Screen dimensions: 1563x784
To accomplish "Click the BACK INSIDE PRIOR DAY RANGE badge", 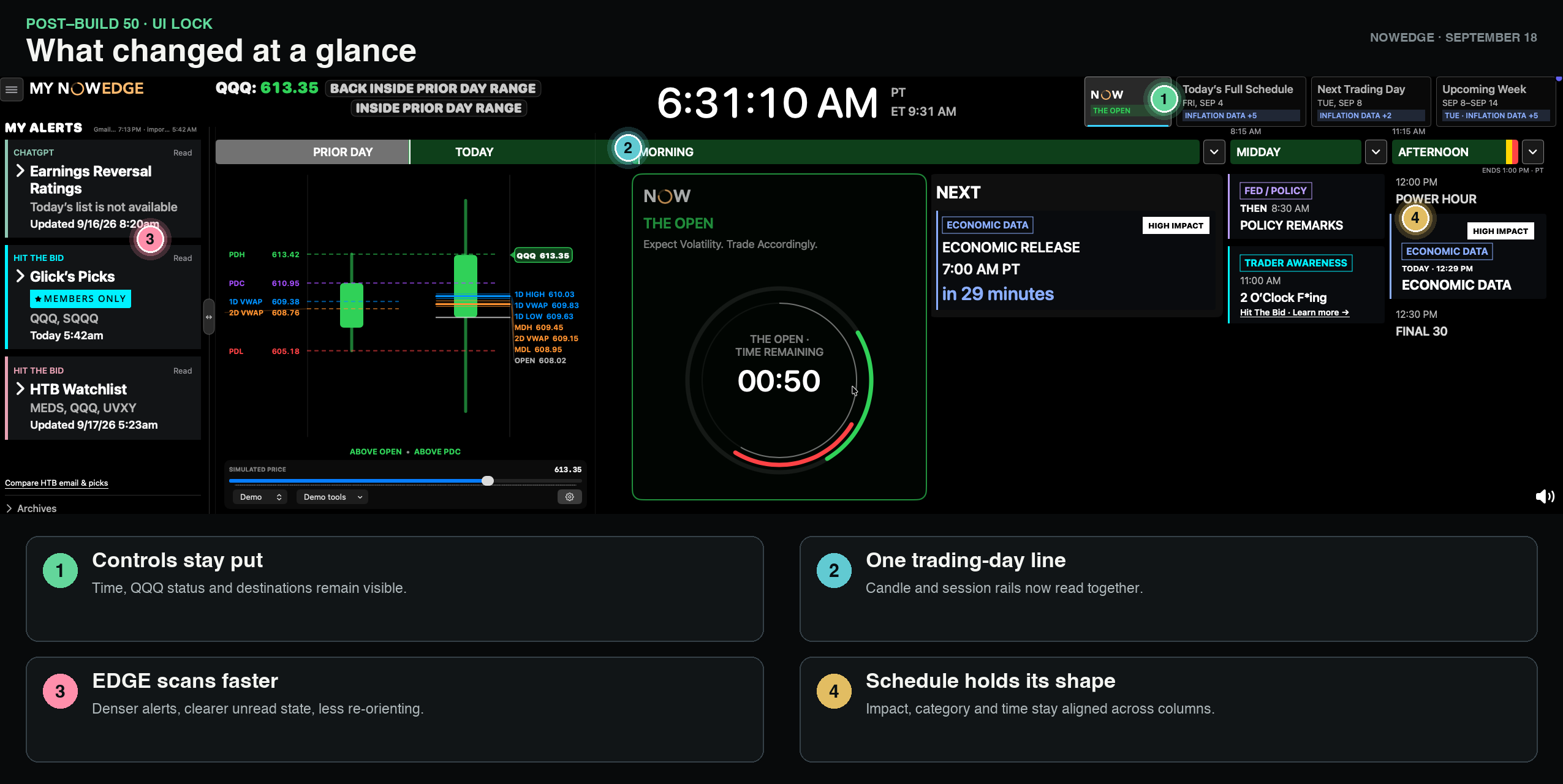I will click(x=433, y=88).
